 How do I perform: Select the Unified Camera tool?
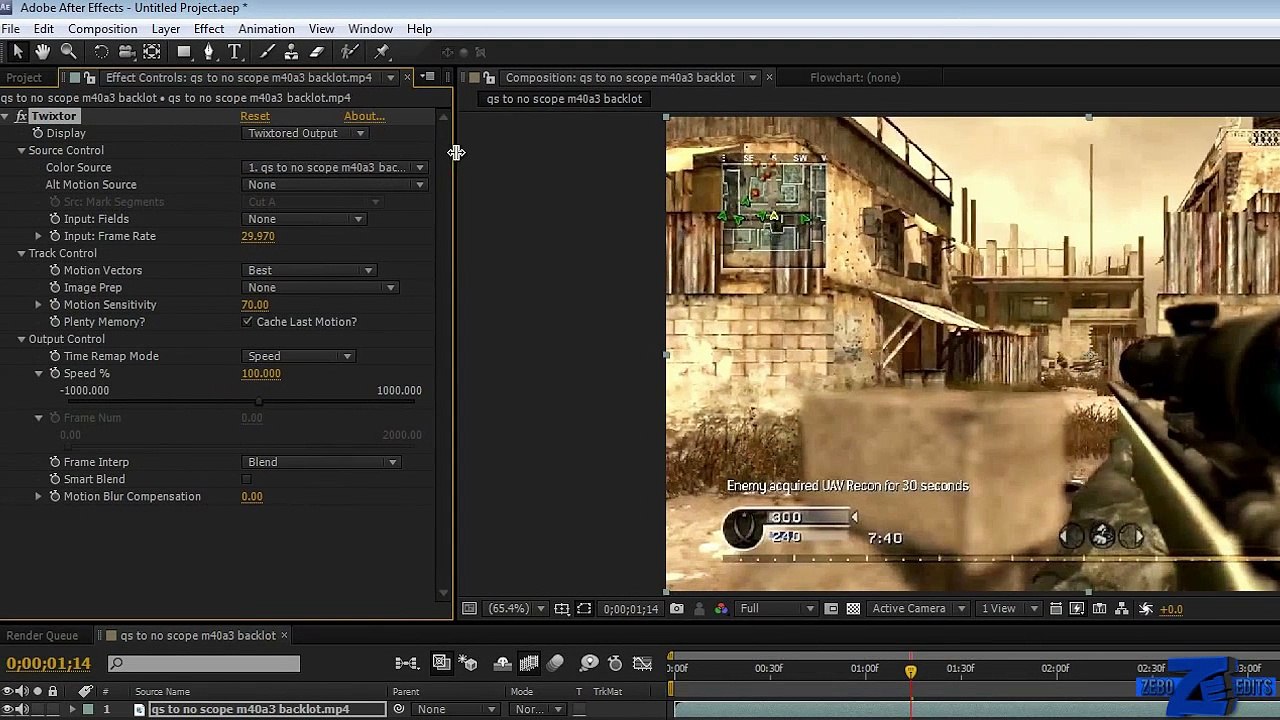[127, 52]
